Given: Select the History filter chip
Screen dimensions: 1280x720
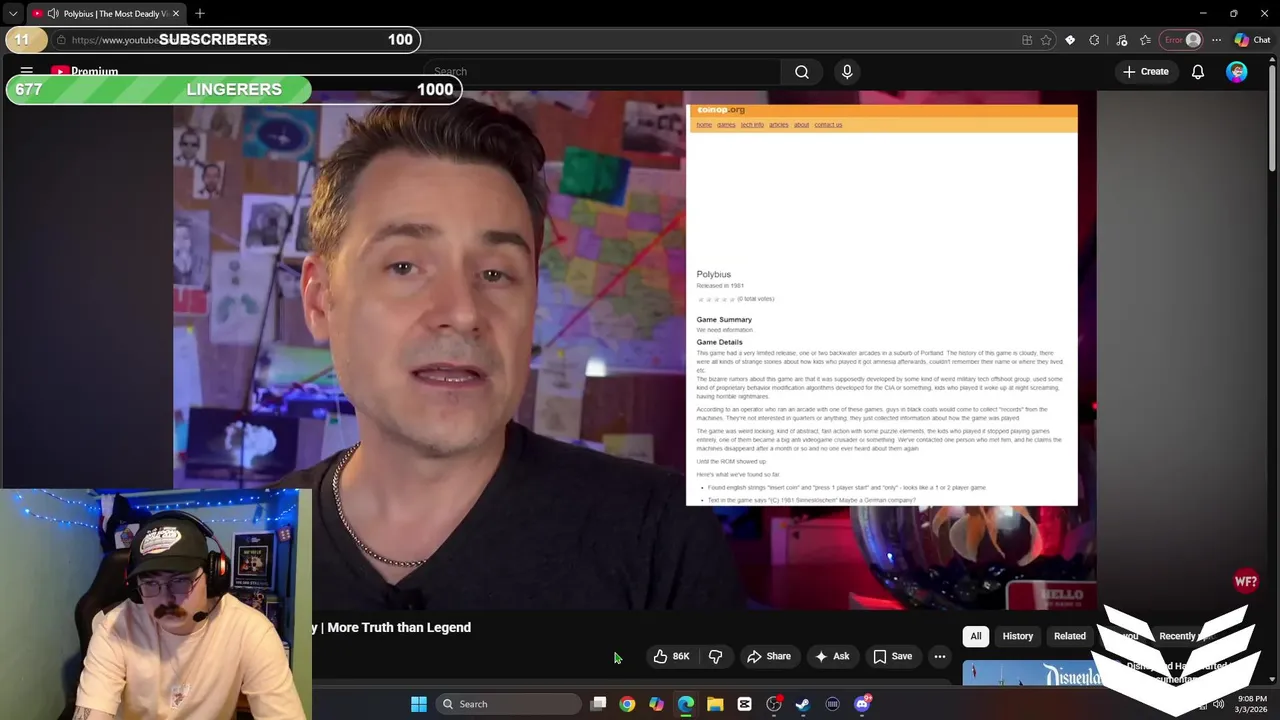Looking at the screenshot, I should (1018, 636).
